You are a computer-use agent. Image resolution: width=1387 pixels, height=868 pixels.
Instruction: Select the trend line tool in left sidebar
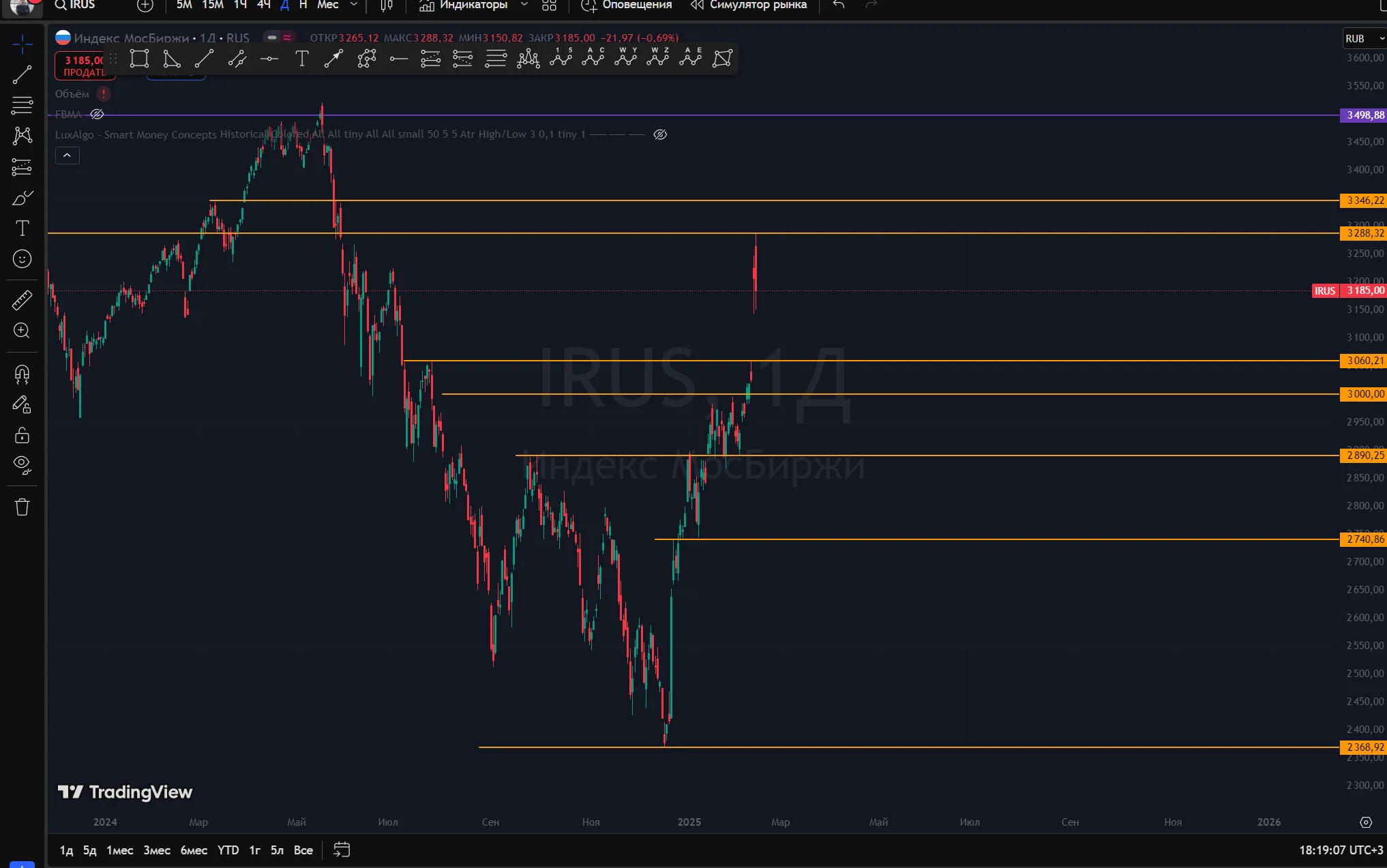(22, 75)
